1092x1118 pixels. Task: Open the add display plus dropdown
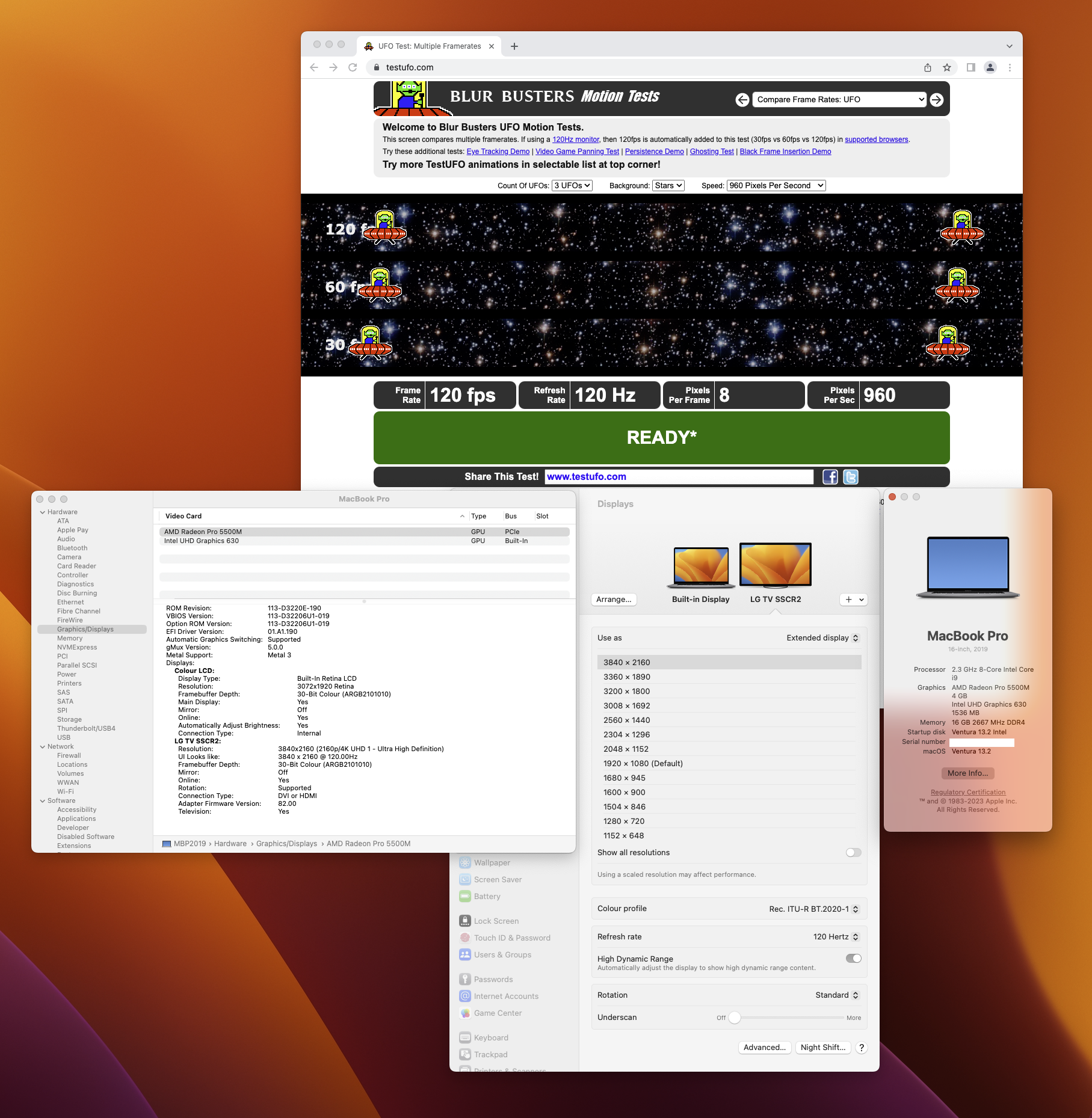(854, 600)
